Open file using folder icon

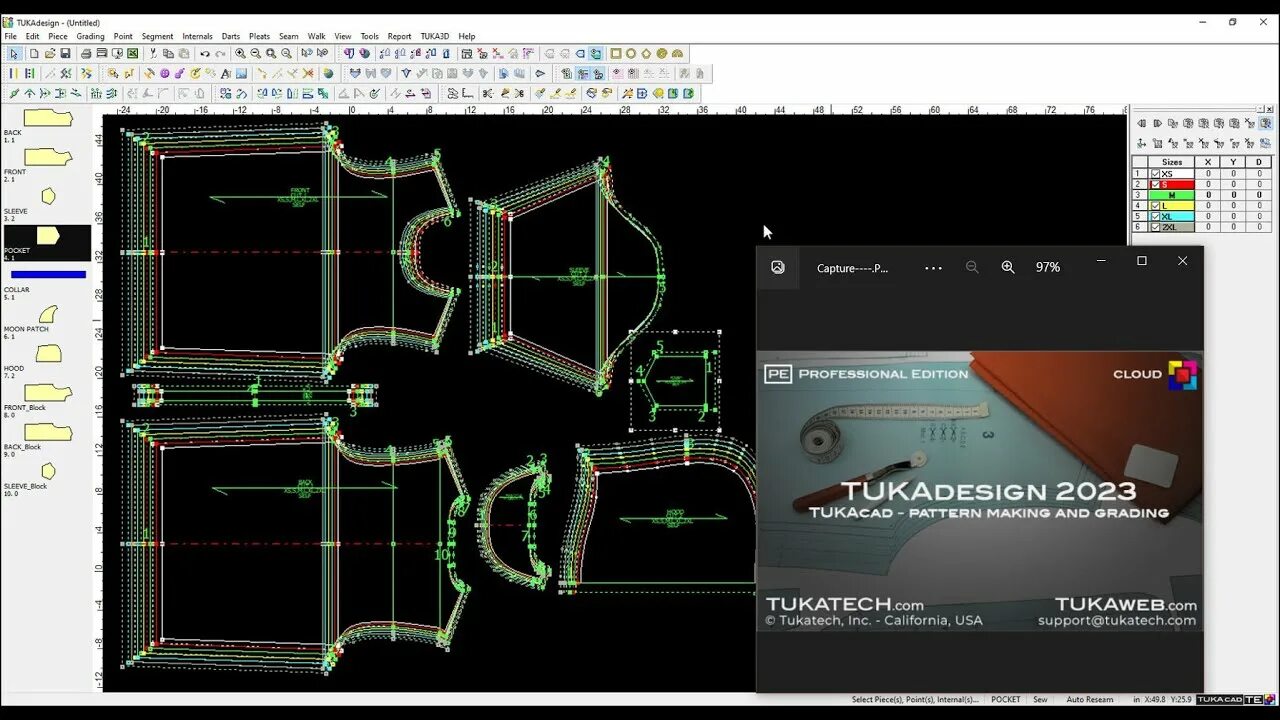50,53
